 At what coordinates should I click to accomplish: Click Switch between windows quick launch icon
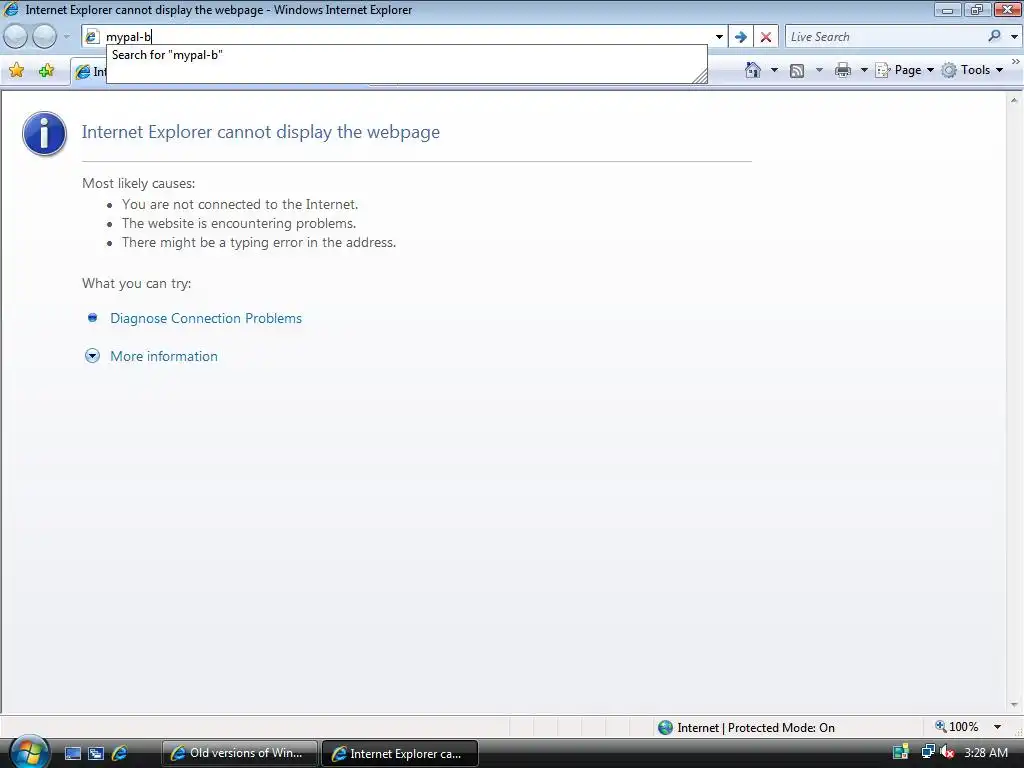tap(96, 753)
